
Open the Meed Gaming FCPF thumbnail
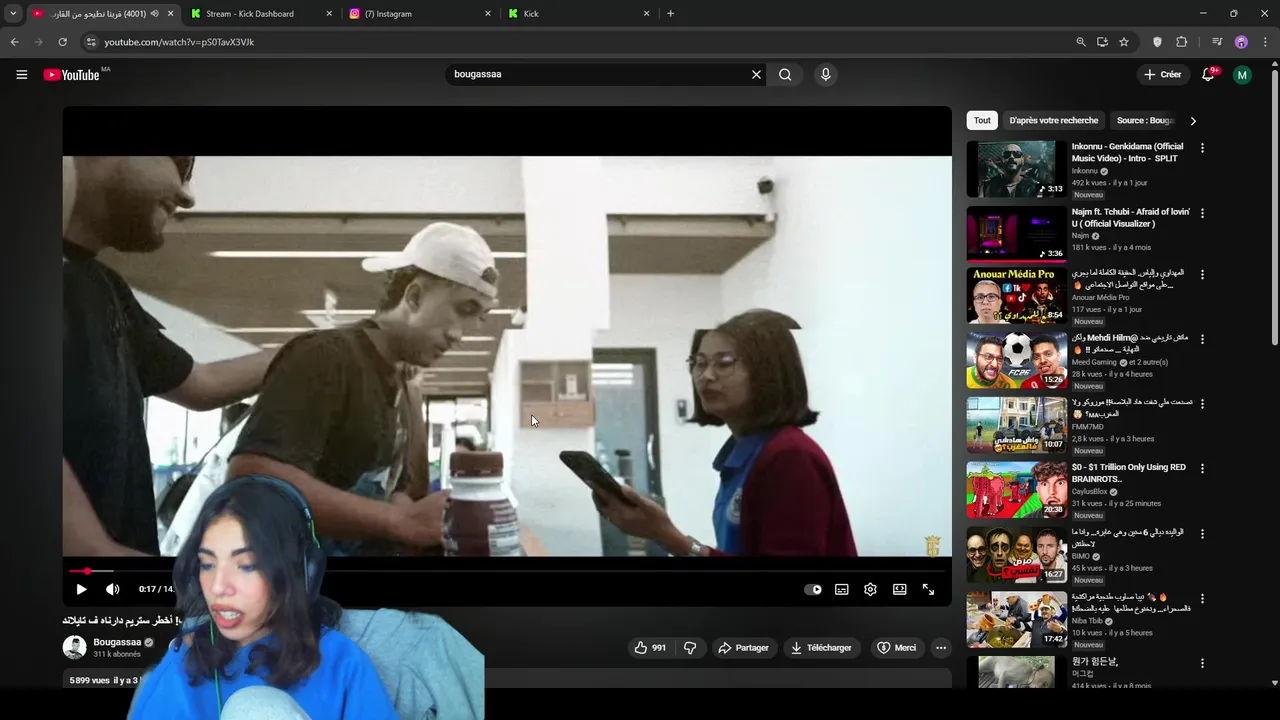click(x=1016, y=360)
